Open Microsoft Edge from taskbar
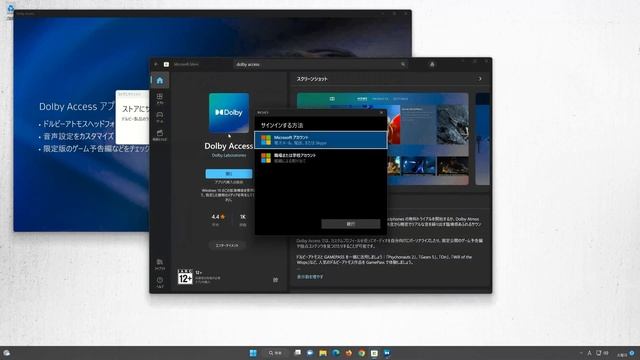Viewport: 640px width, 360px height. (x=336, y=353)
